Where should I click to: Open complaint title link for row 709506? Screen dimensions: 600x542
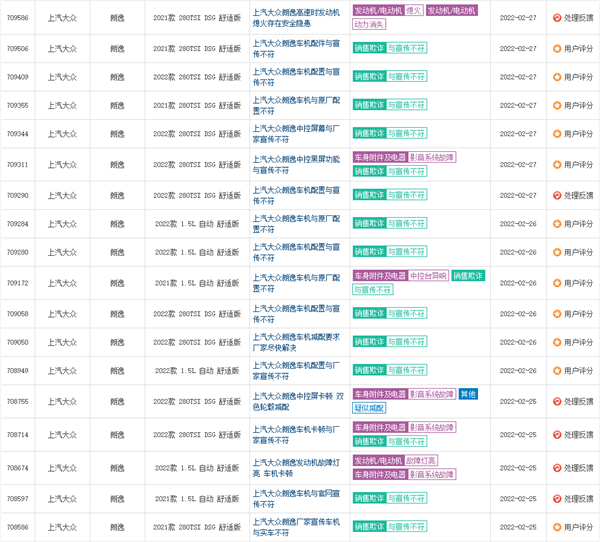(296, 49)
